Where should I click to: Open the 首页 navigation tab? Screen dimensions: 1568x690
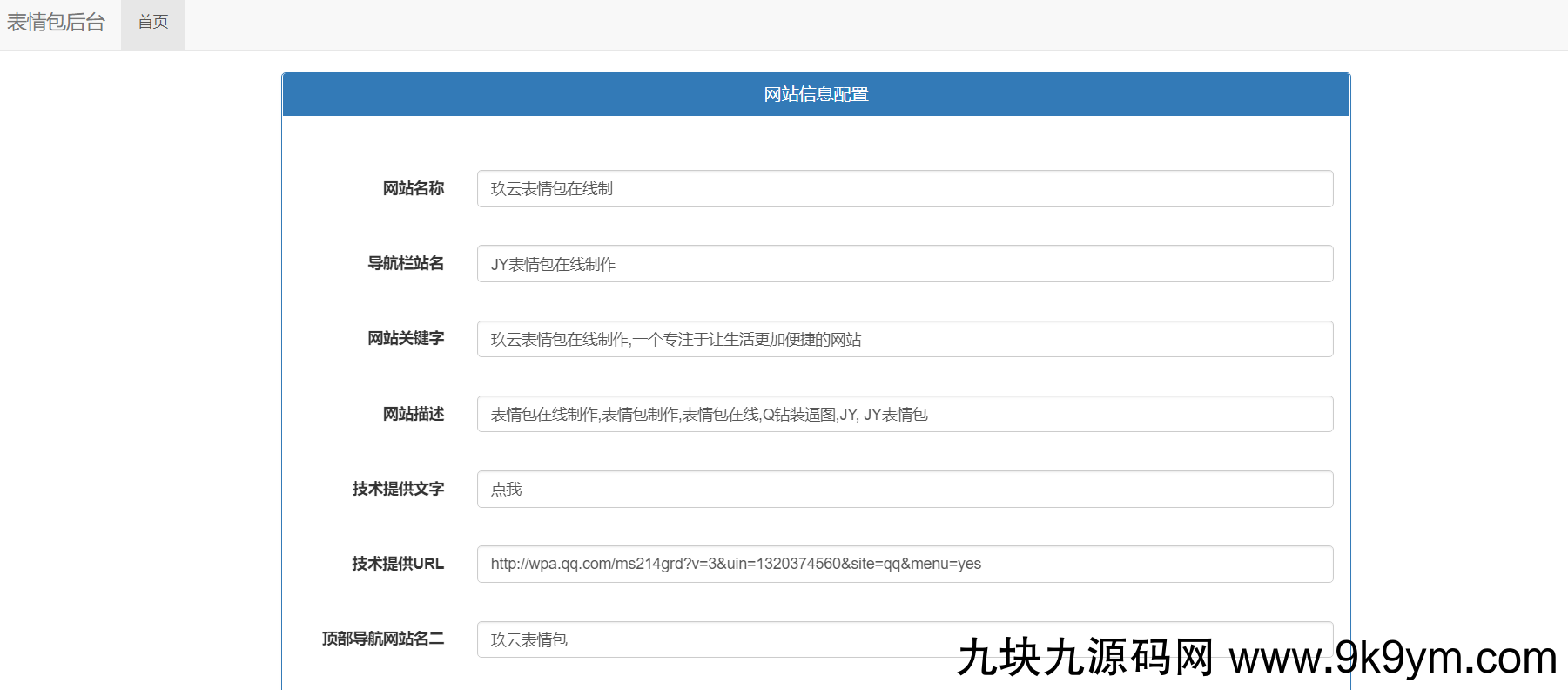pyautogui.click(x=152, y=23)
